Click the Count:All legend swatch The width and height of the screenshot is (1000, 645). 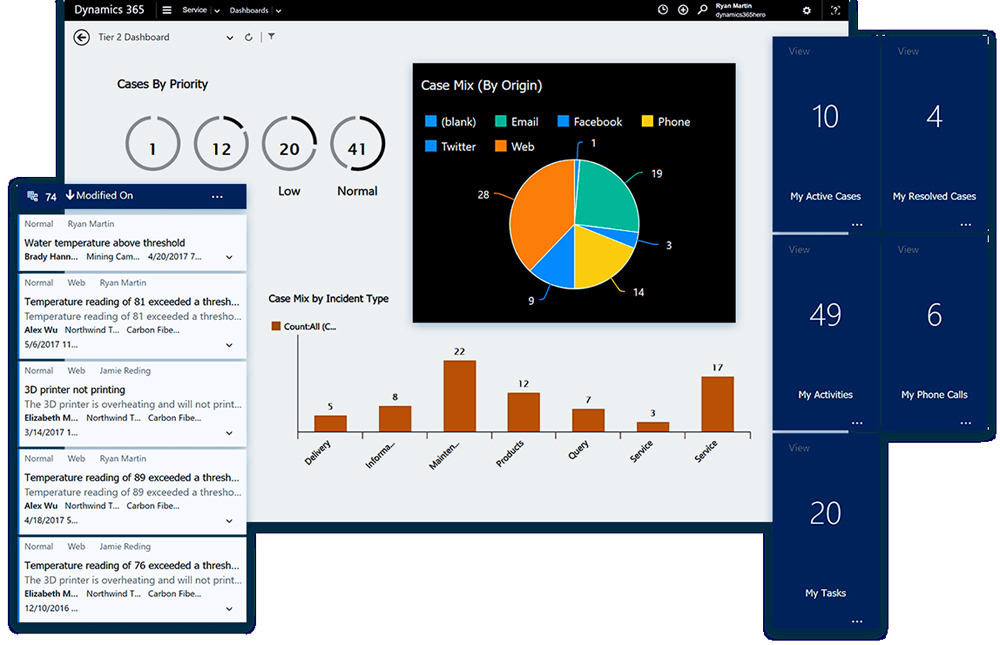click(x=276, y=326)
